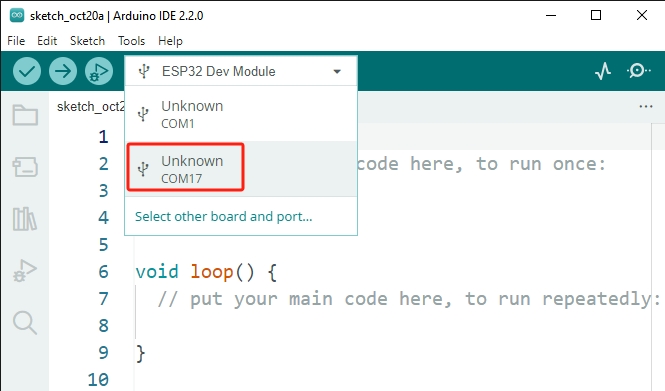
Task: Open the Search sidebar panel
Action: pos(25,323)
